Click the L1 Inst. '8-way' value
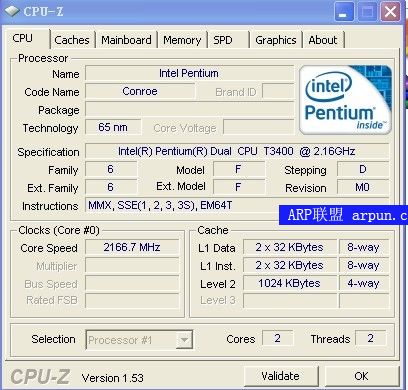Screen dimensions: 408x390 click(x=364, y=265)
